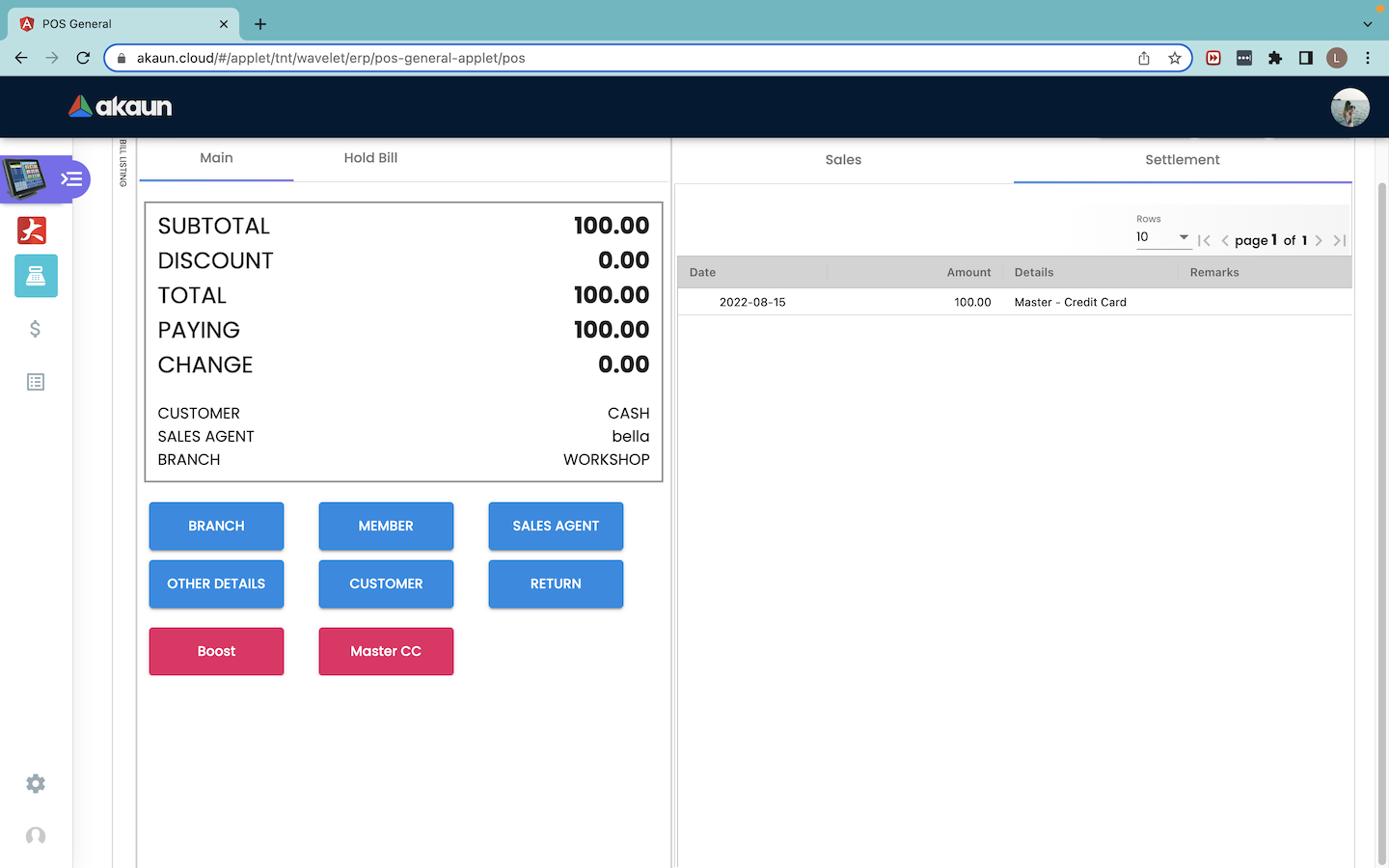Go to the first page of settlements

[1204, 240]
